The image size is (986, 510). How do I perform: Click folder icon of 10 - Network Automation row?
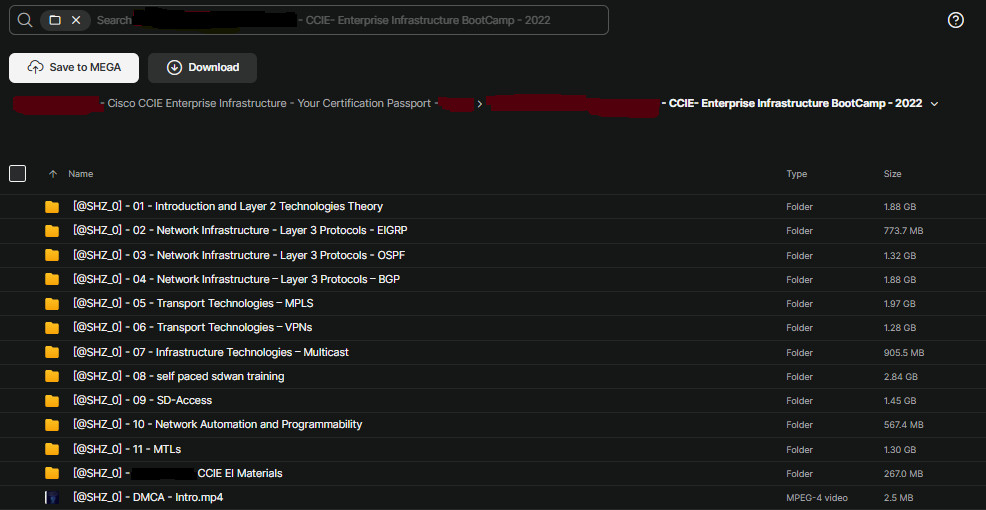click(x=52, y=425)
